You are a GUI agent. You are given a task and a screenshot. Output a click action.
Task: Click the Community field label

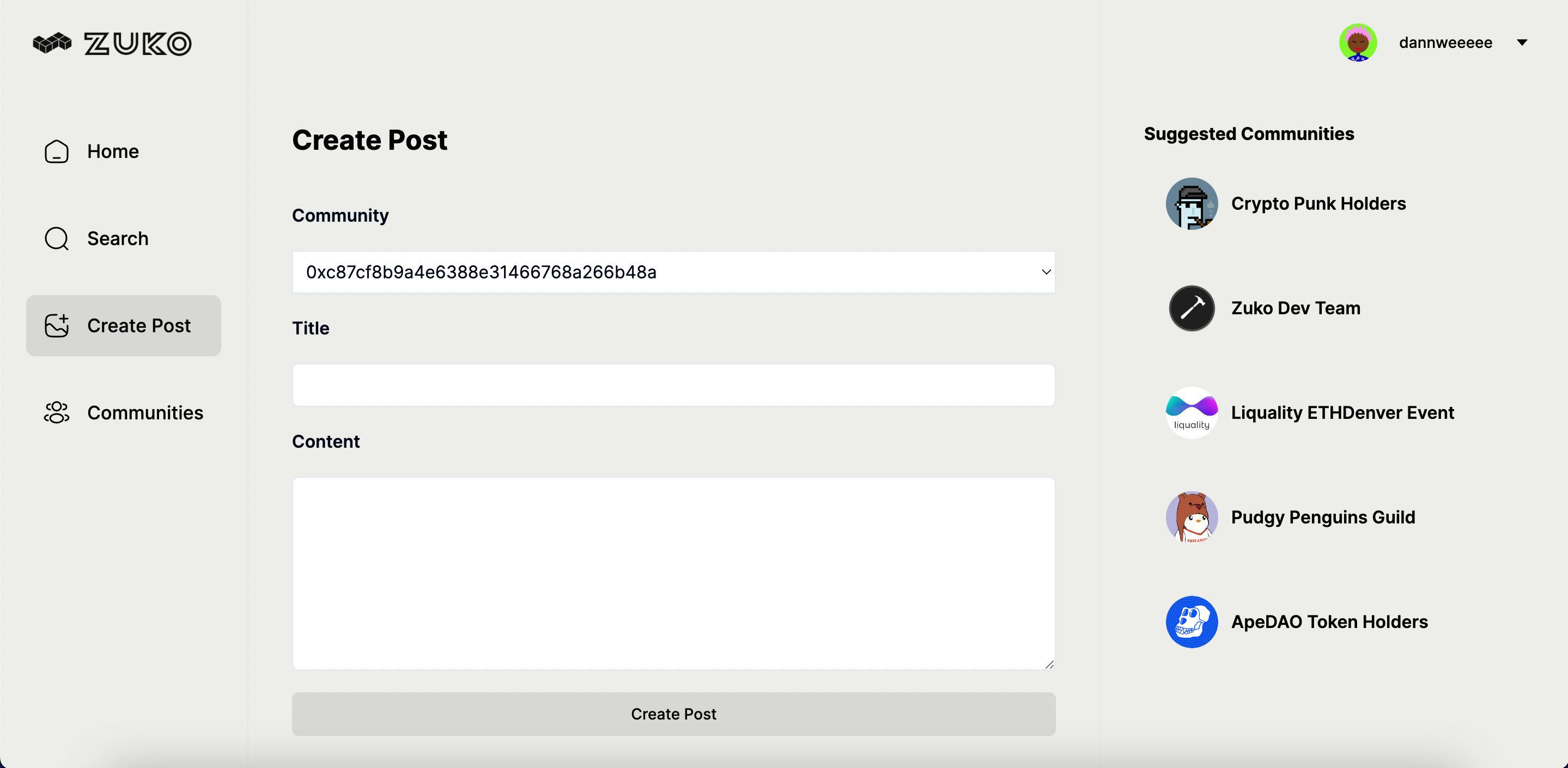341,216
